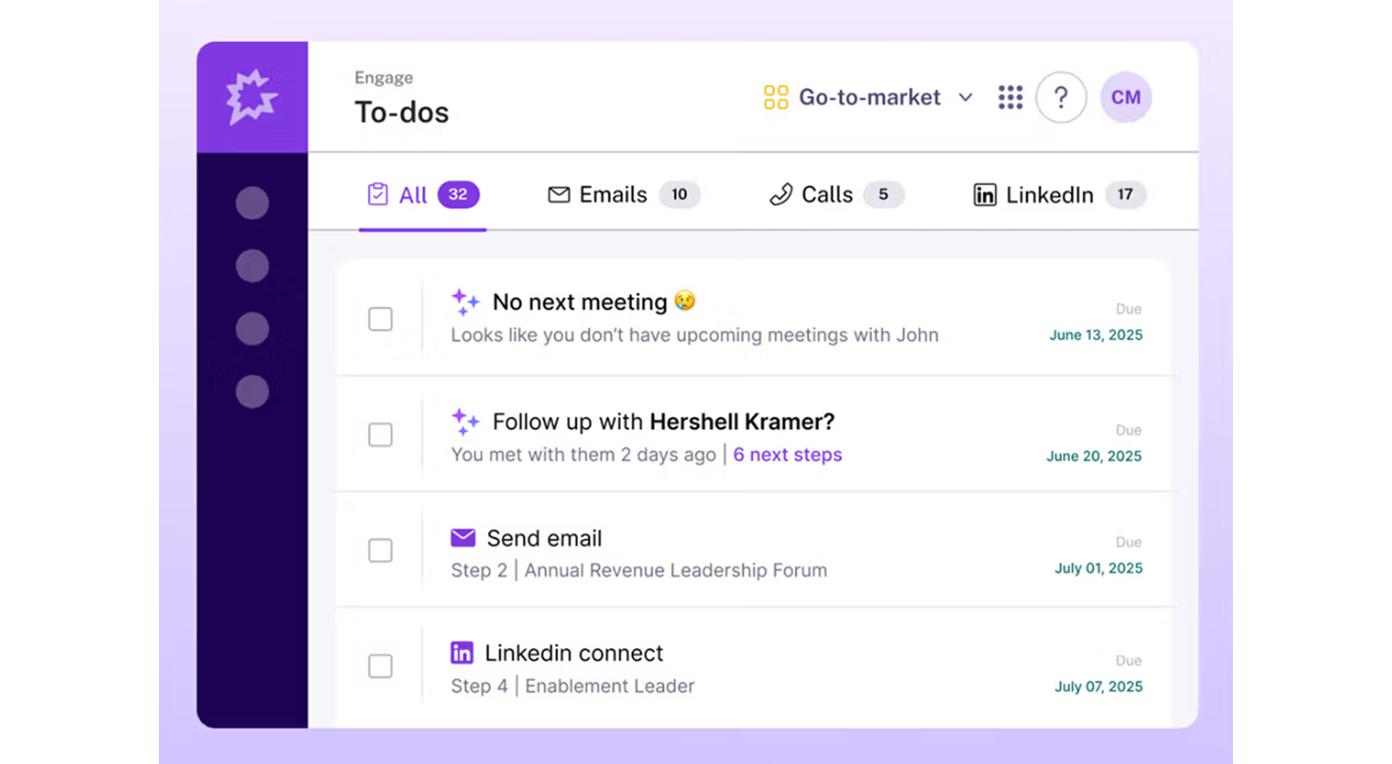Viewport: 1392px width, 764px height.
Task: Select the second sidebar navigation dot
Action: [252, 266]
